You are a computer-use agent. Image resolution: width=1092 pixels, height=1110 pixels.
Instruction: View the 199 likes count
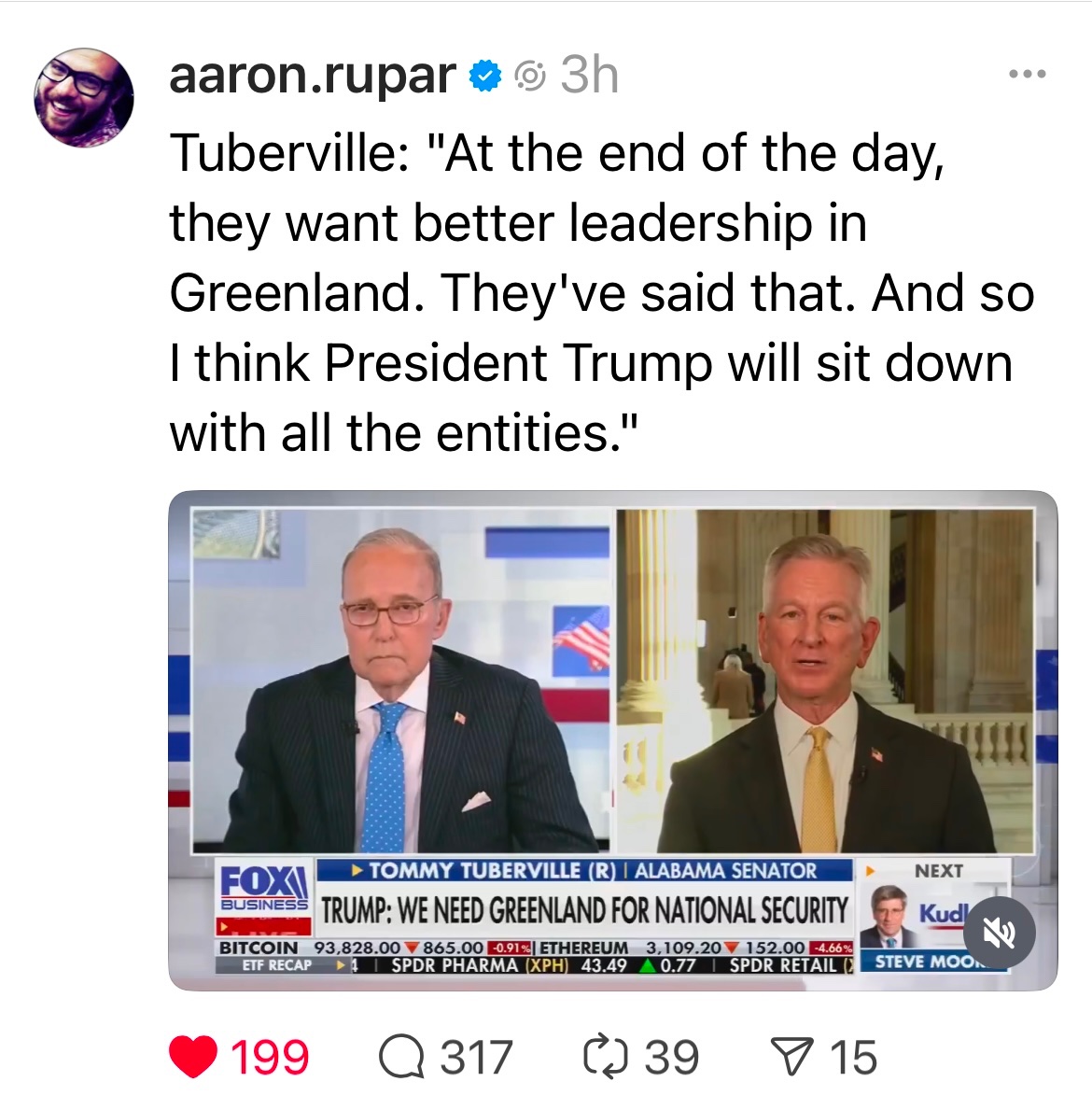click(270, 1057)
